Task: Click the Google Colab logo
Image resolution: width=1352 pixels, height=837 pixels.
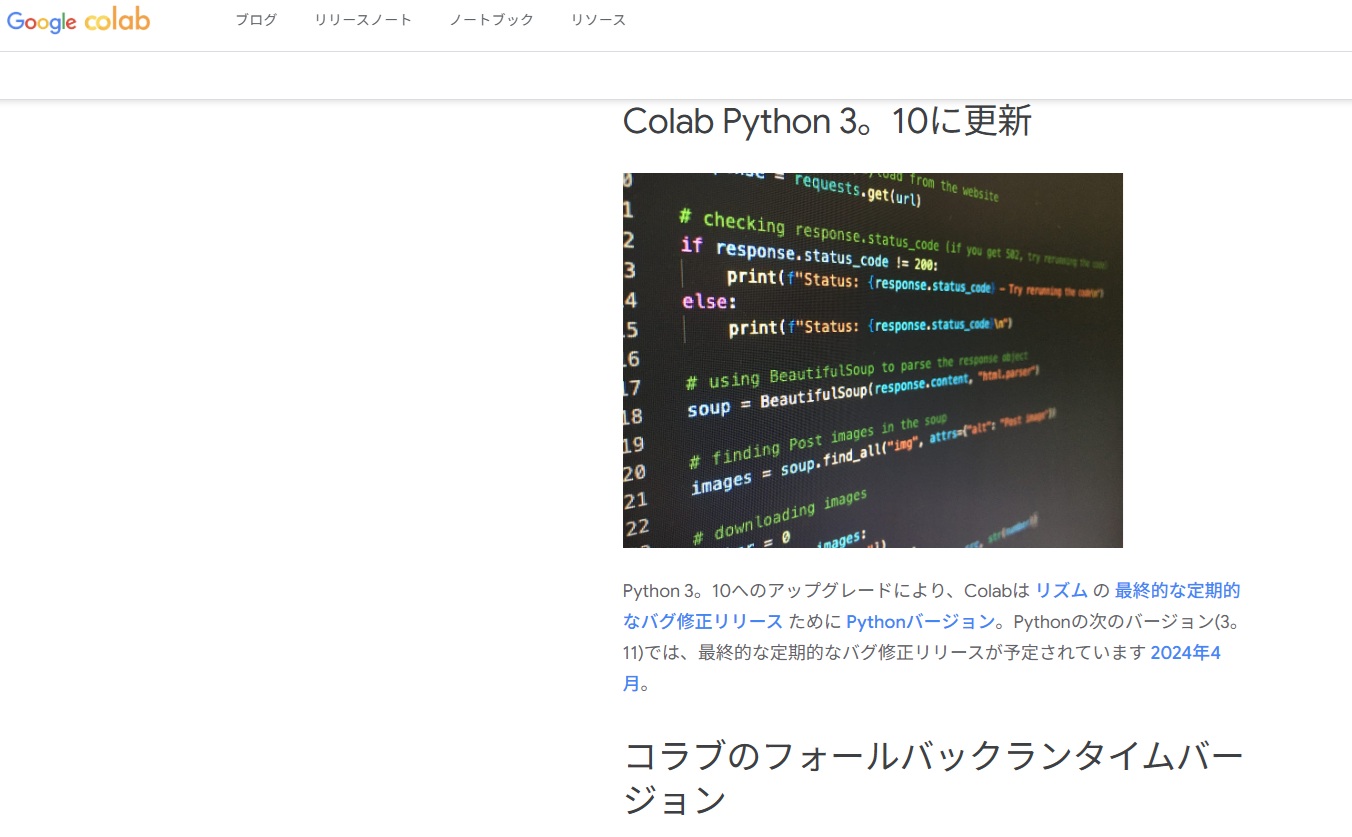Action: [x=78, y=20]
